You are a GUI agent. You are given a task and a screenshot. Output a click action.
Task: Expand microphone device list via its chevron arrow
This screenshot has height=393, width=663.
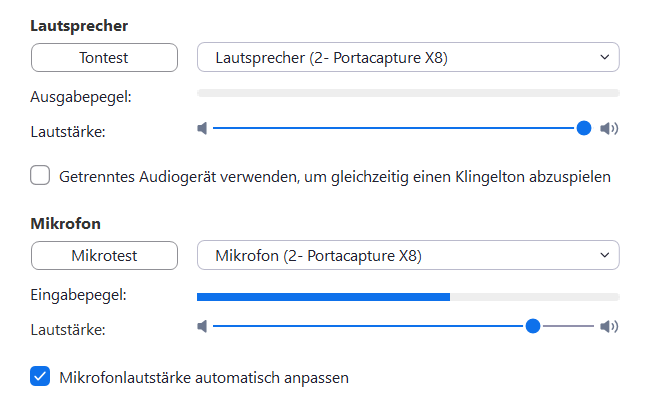(x=605, y=255)
